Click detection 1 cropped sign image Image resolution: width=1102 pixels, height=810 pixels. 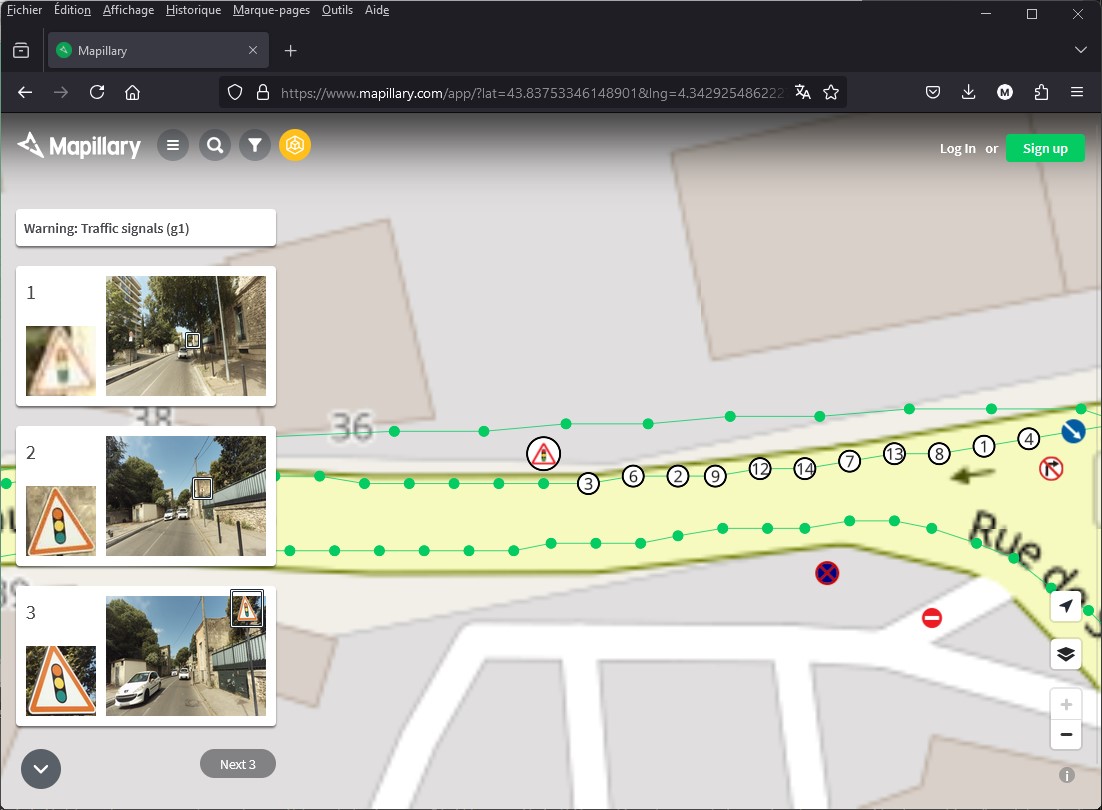point(60,361)
